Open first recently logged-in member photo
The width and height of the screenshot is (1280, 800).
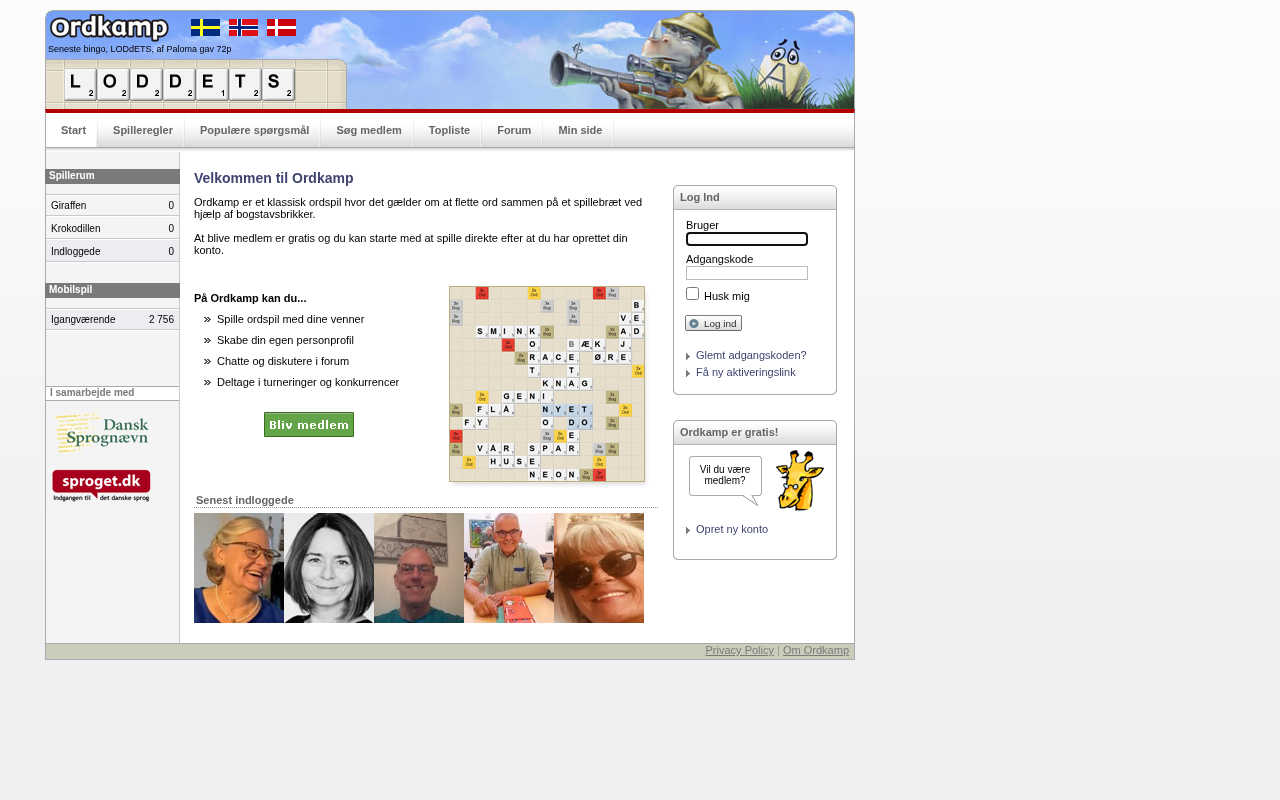pos(239,568)
